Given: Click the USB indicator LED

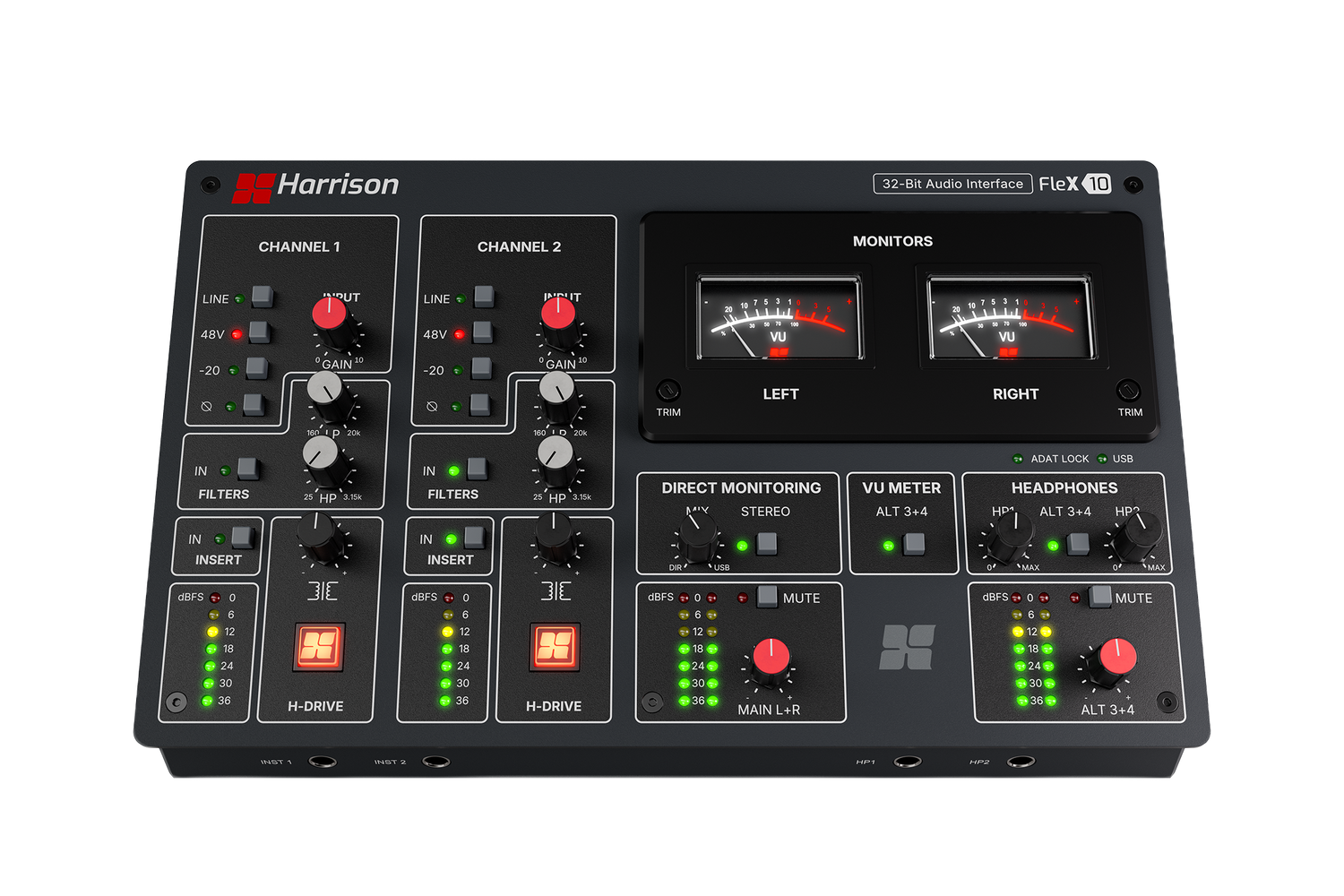Looking at the screenshot, I should tap(1102, 459).
